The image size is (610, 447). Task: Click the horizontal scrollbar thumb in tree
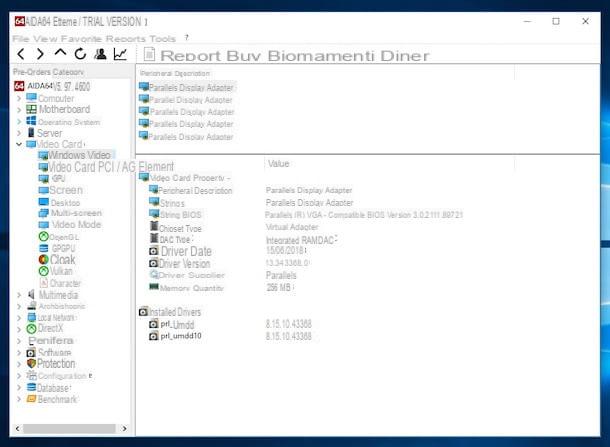tap(69, 428)
